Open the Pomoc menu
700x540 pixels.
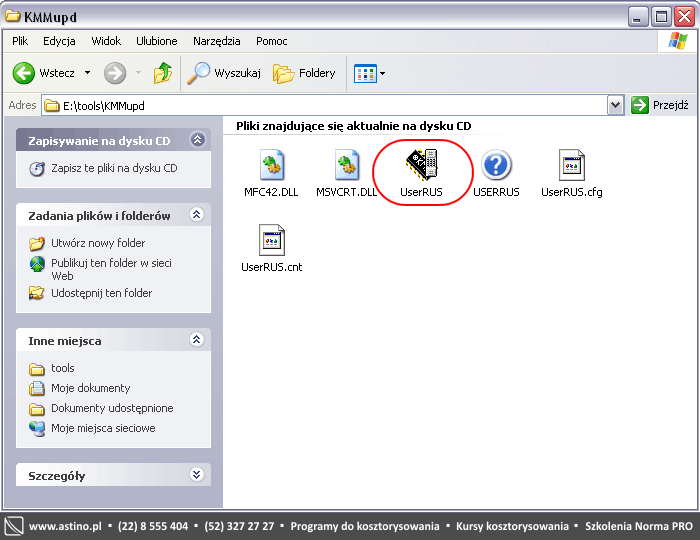click(271, 41)
